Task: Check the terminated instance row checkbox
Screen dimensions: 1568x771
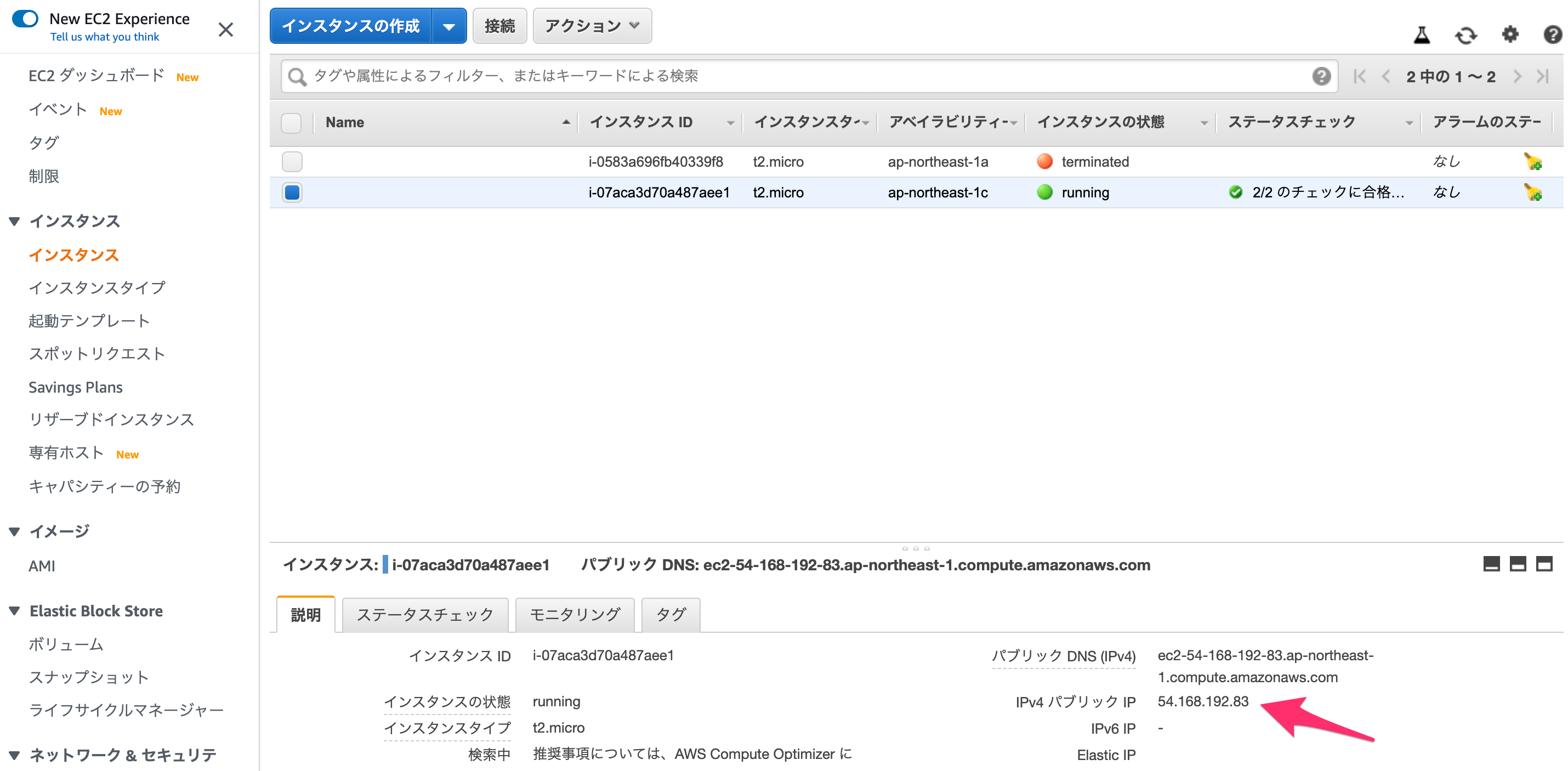Action: point(292,162)
